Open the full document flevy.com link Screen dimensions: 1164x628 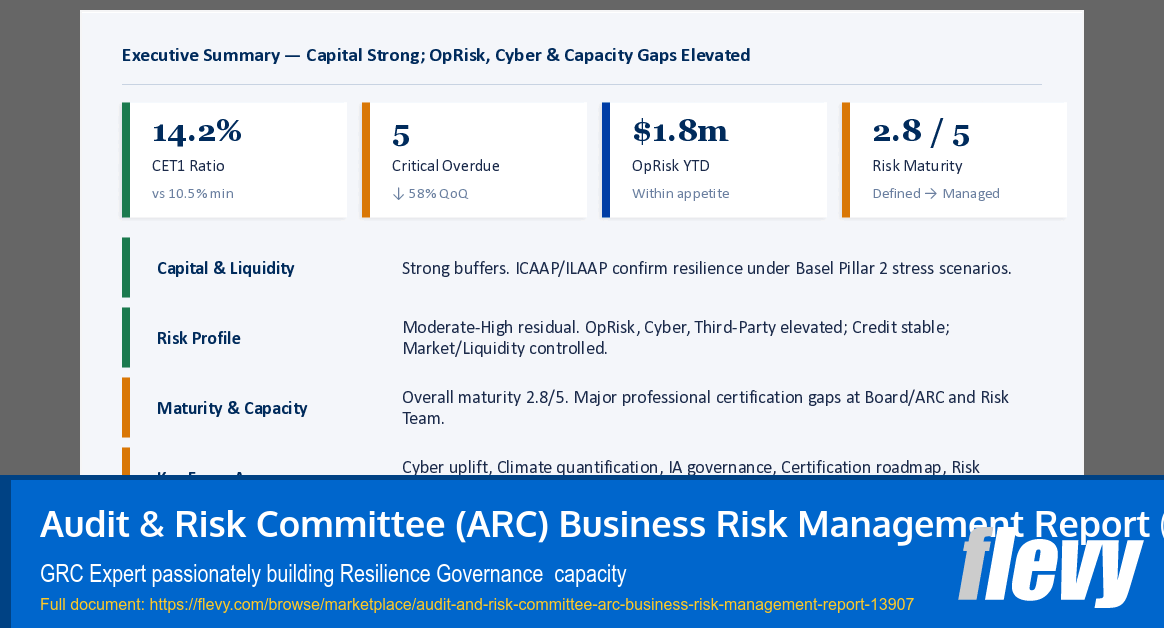tap(477, 604)
